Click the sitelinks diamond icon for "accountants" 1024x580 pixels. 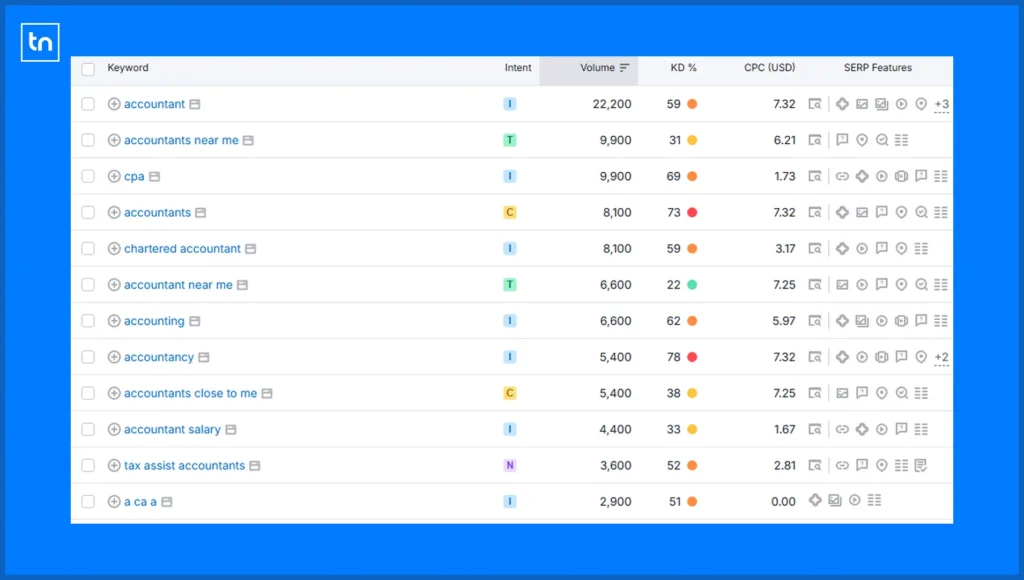[843, 212]
